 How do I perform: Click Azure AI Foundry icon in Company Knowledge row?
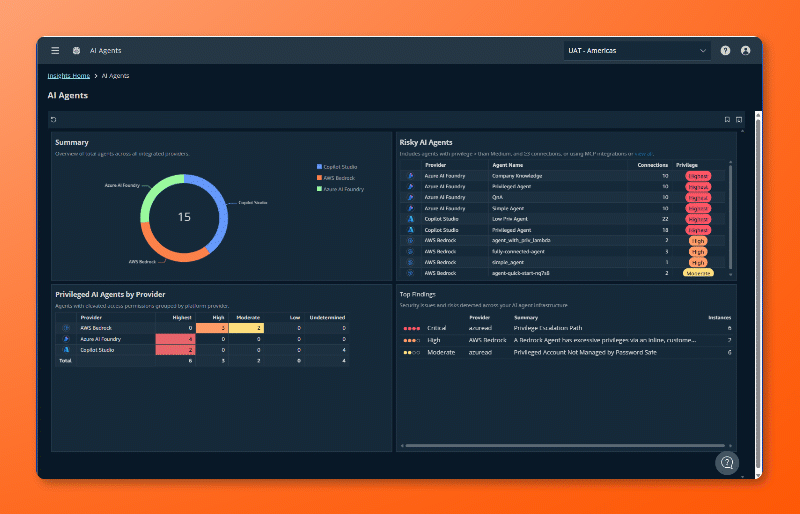pos(410,176)
